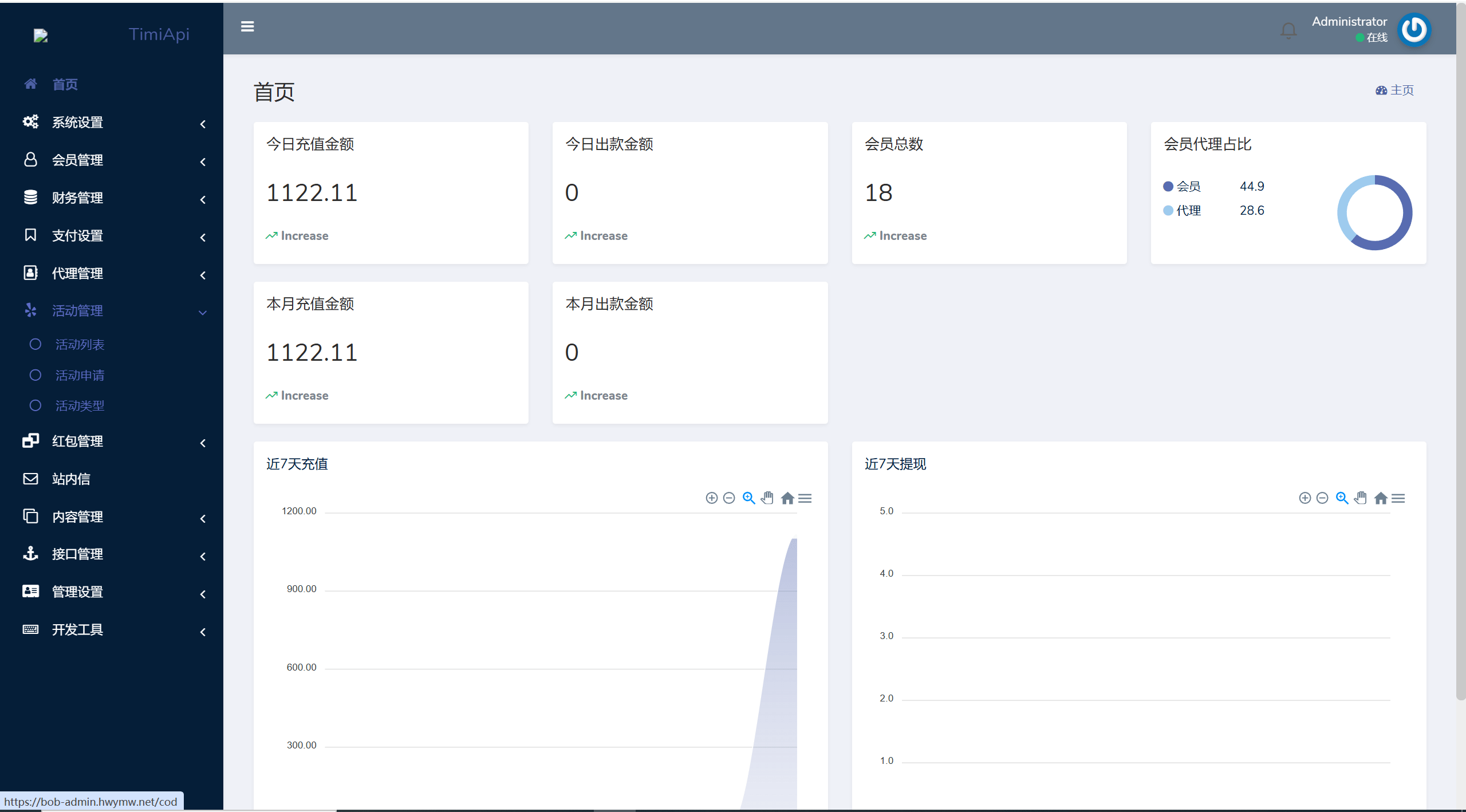1466x812 pixels.
Task: Expand the 财务管理 sidebar section
Action: pos(77,198)
